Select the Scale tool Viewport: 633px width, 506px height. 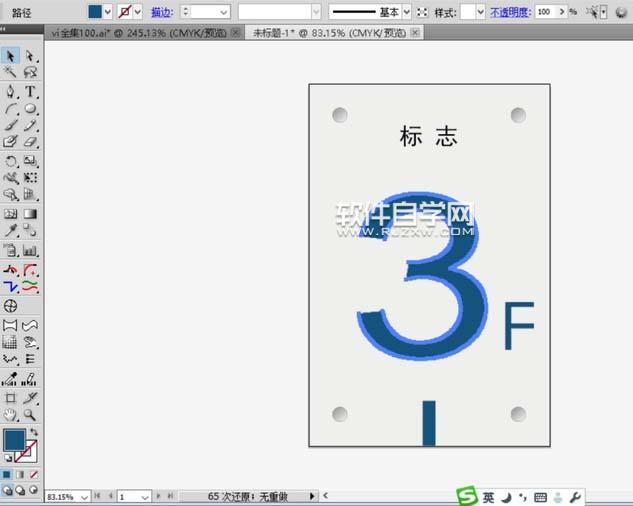click(30, 161)
